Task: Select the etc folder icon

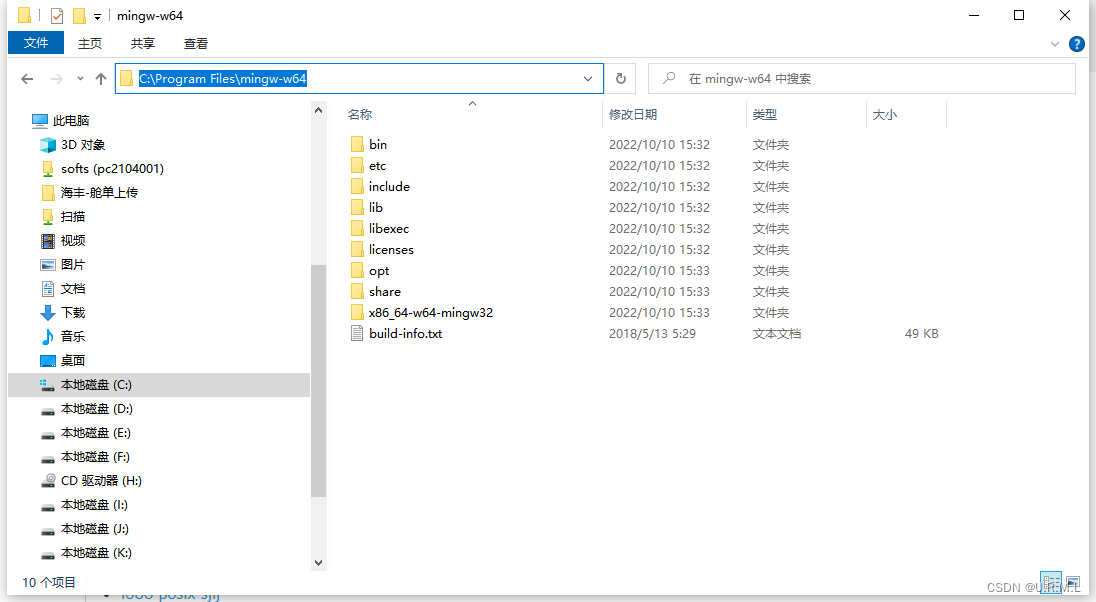Action: click(357, 166)
